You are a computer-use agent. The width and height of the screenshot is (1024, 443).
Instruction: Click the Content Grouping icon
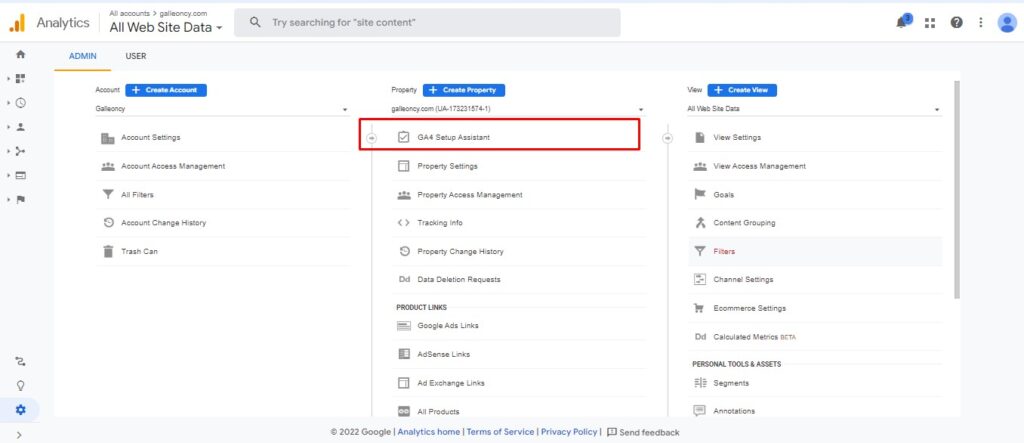pyautogui.click(x=700, y=223)
